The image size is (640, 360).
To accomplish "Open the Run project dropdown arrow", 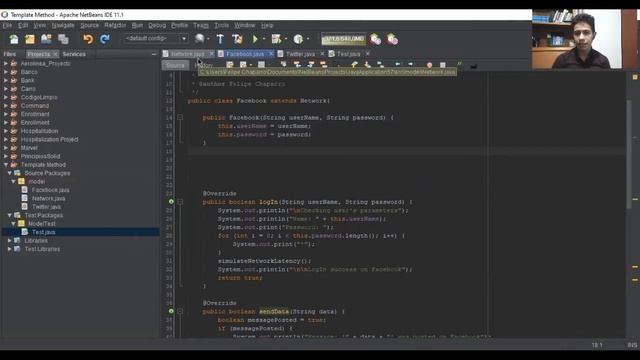I will [x=264, y=39].
